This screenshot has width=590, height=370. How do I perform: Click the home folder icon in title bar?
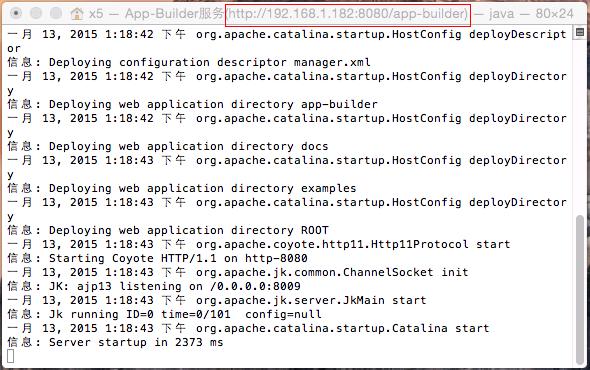point(77,14)
